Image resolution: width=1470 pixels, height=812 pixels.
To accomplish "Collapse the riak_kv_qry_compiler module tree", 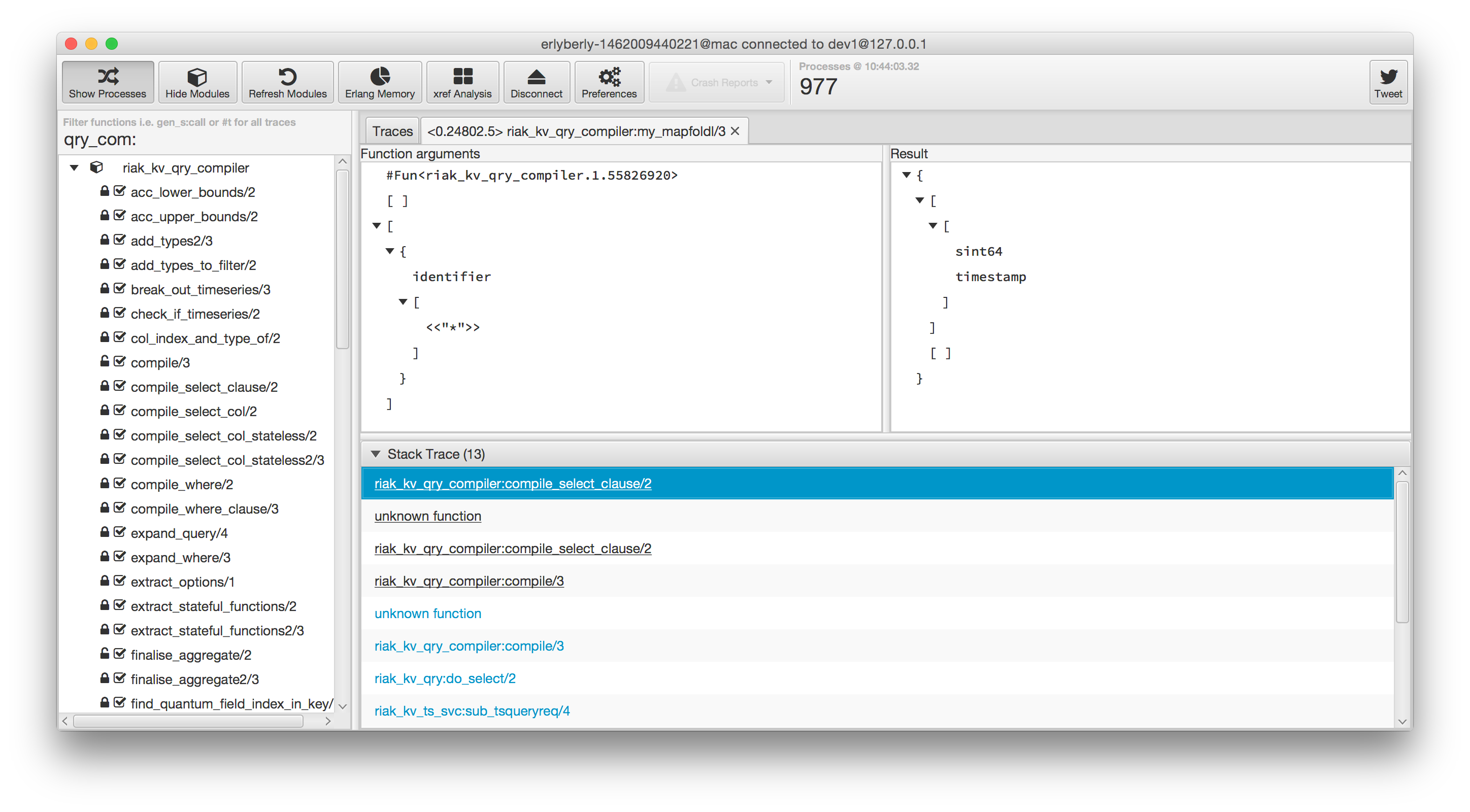I will [x=74, y=168].
